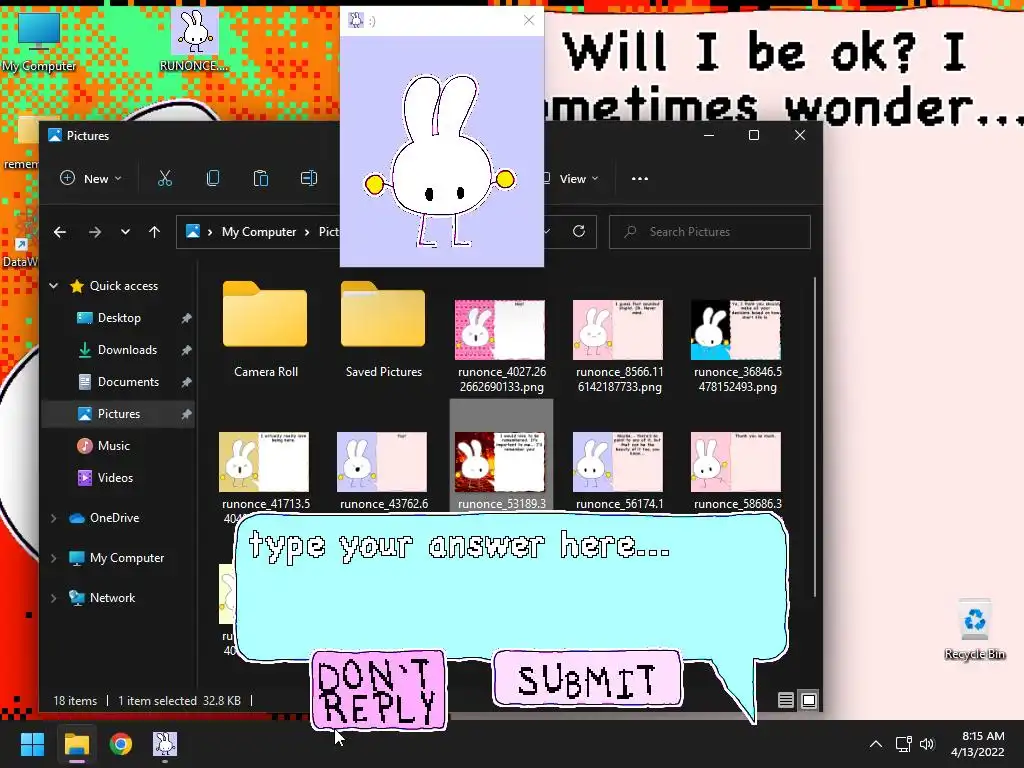Click My Computer in address breadcrumb

pos(259,232)
